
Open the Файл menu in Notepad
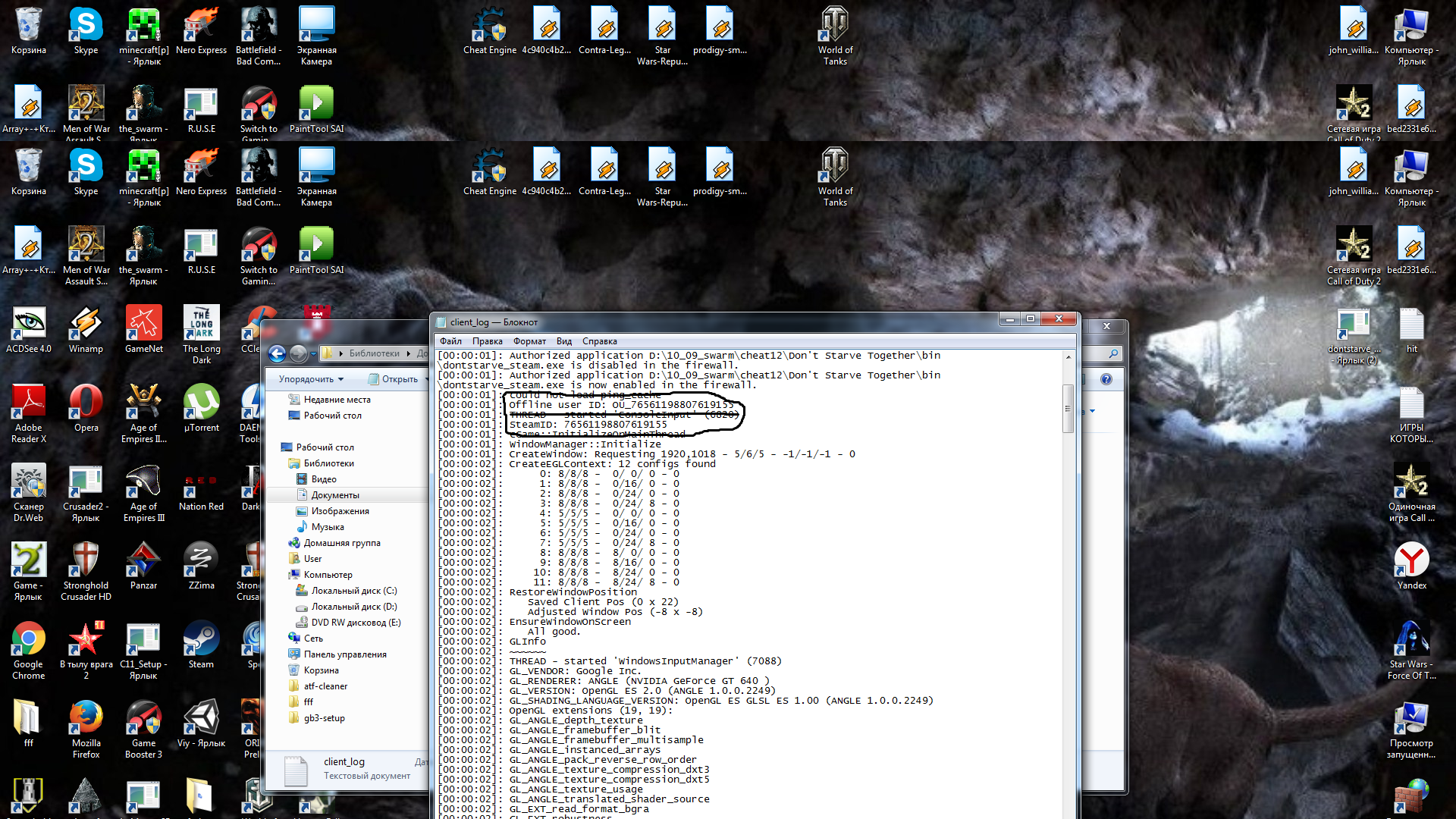[450, 341]
